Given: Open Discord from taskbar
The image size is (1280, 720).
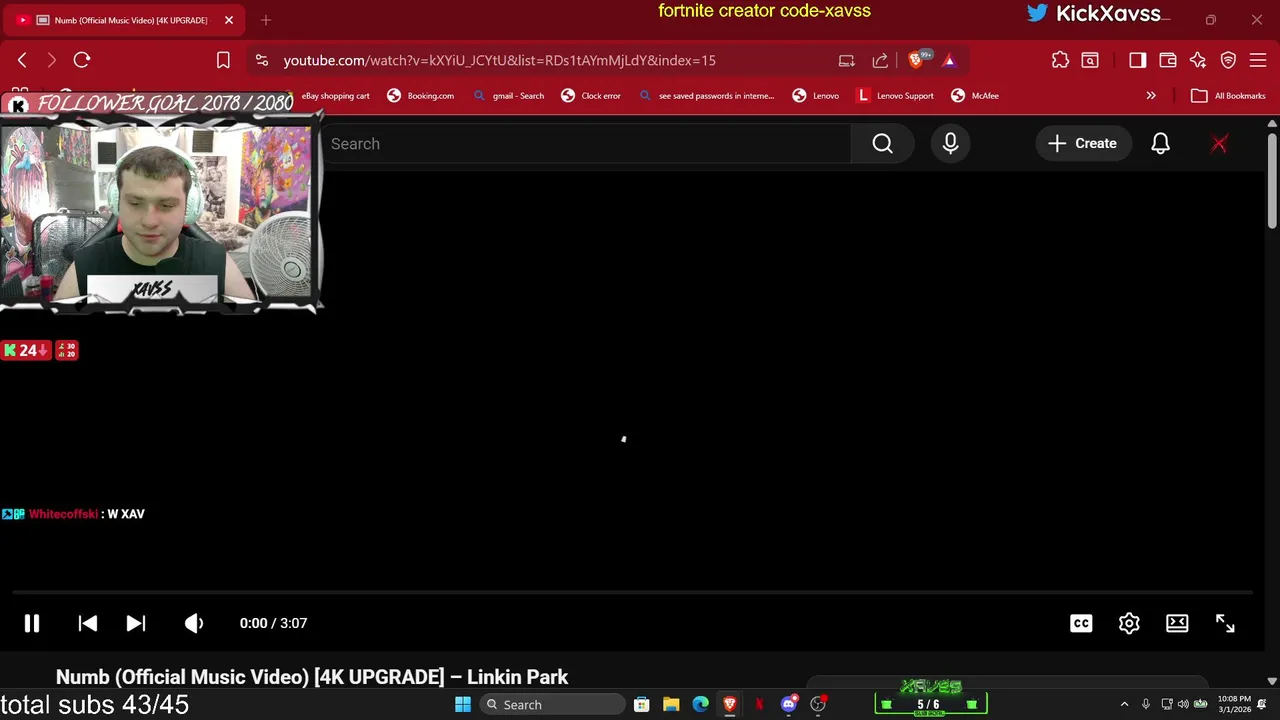Looking at the screenshot, I should pos(789,705).
